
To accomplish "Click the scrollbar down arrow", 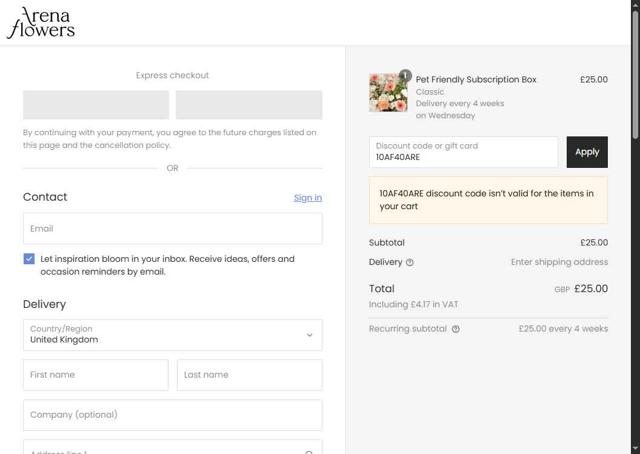I will click(636, 449).
